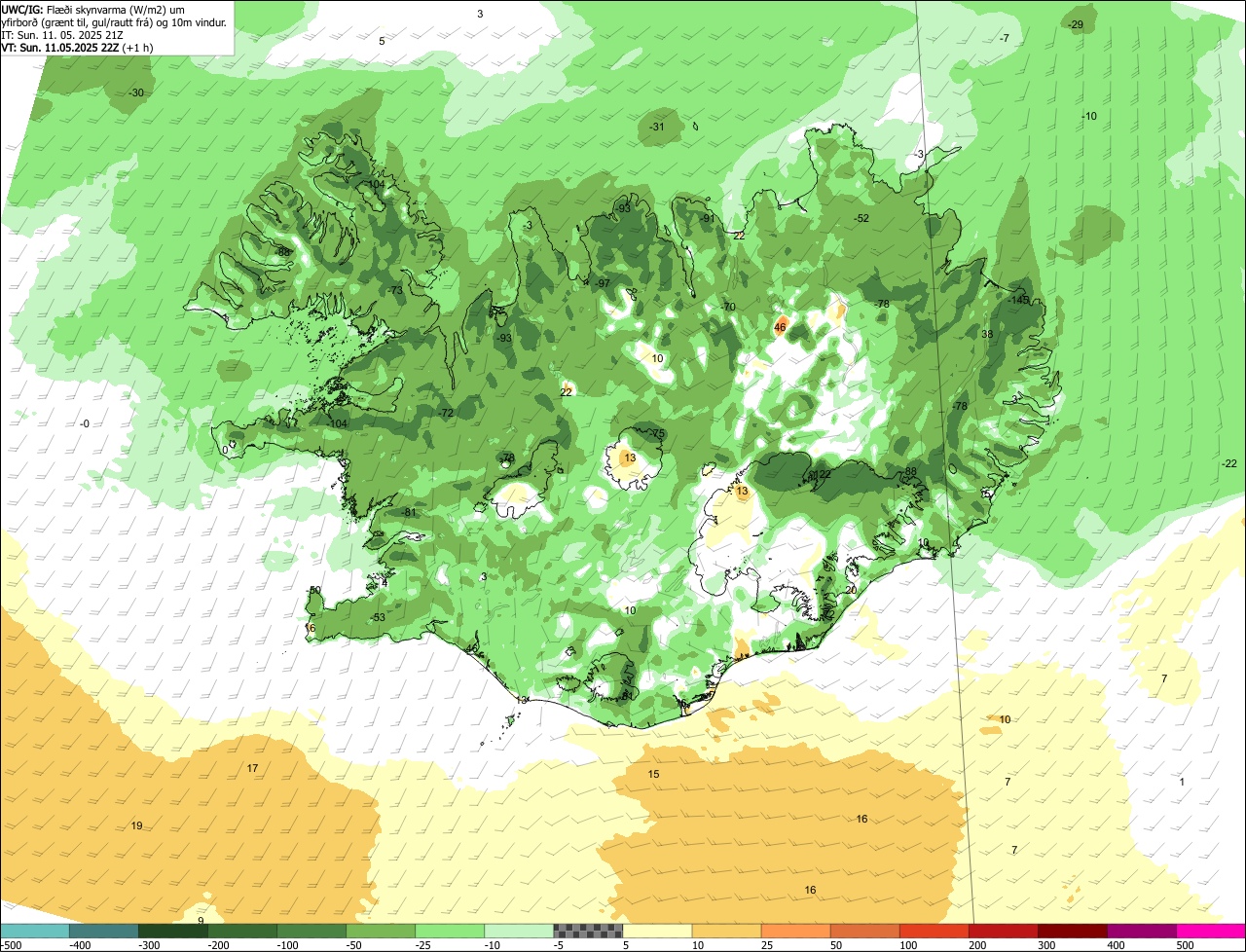
Task: Select the magenta legend swatch above 500
Action: (x=1211, y=931)
